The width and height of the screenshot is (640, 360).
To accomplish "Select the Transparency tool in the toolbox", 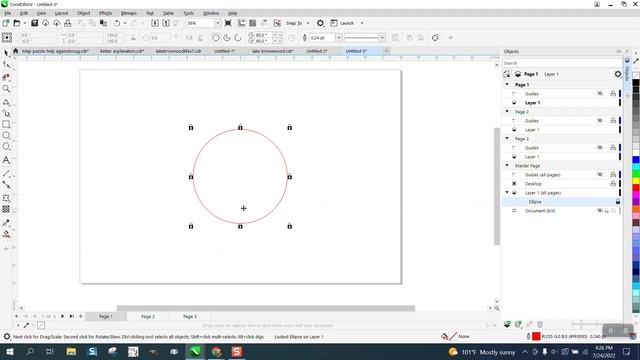I will 6,209.
